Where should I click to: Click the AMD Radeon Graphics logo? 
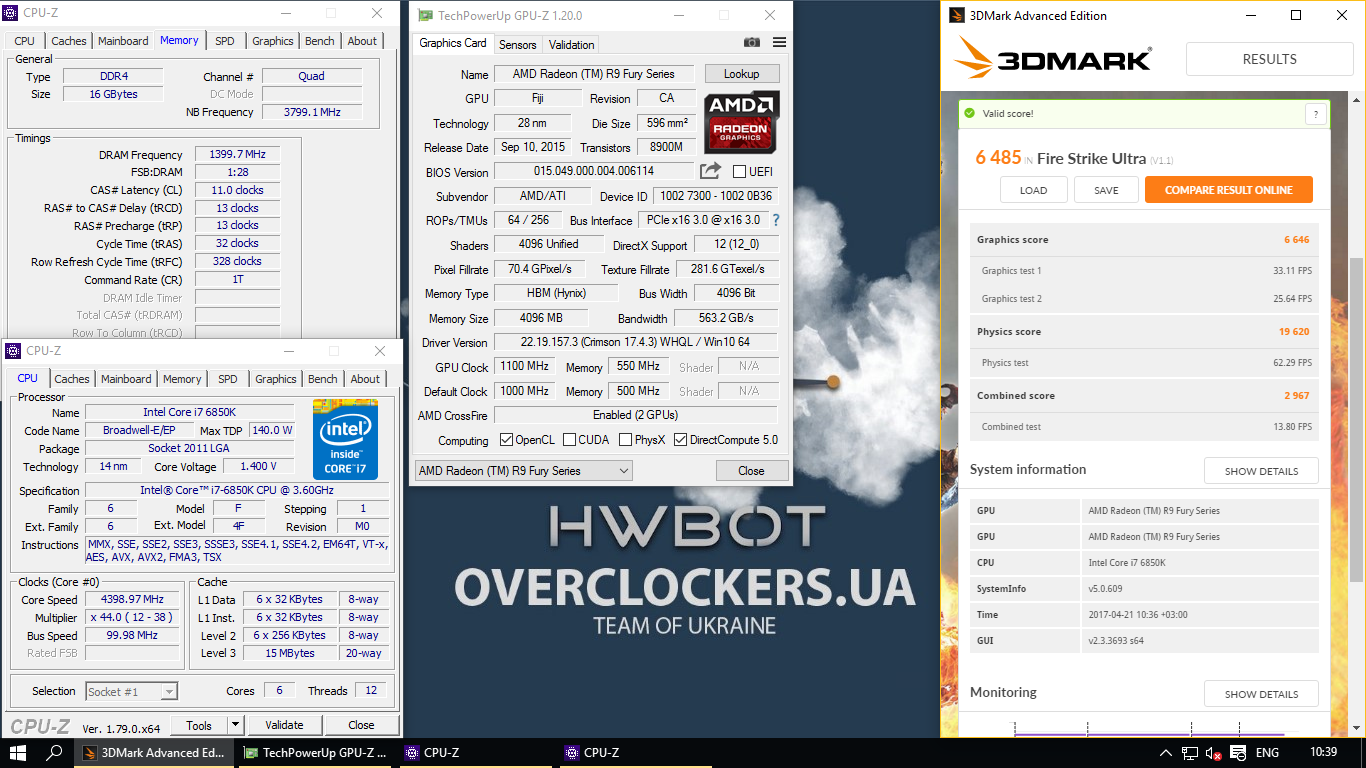pos(742,123)
